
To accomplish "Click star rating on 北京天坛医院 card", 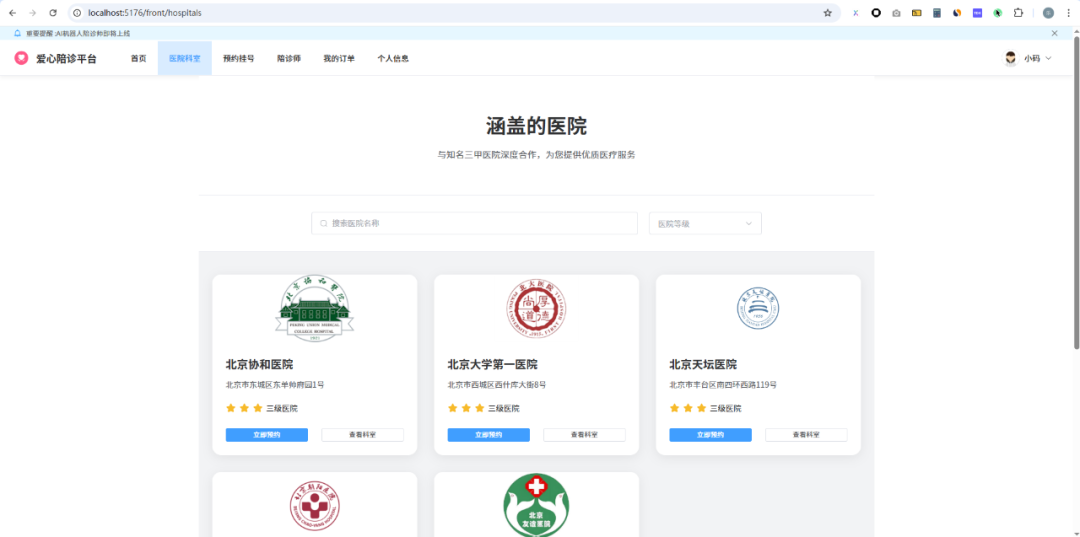I will pyautogui.click(x=688, y=408).
